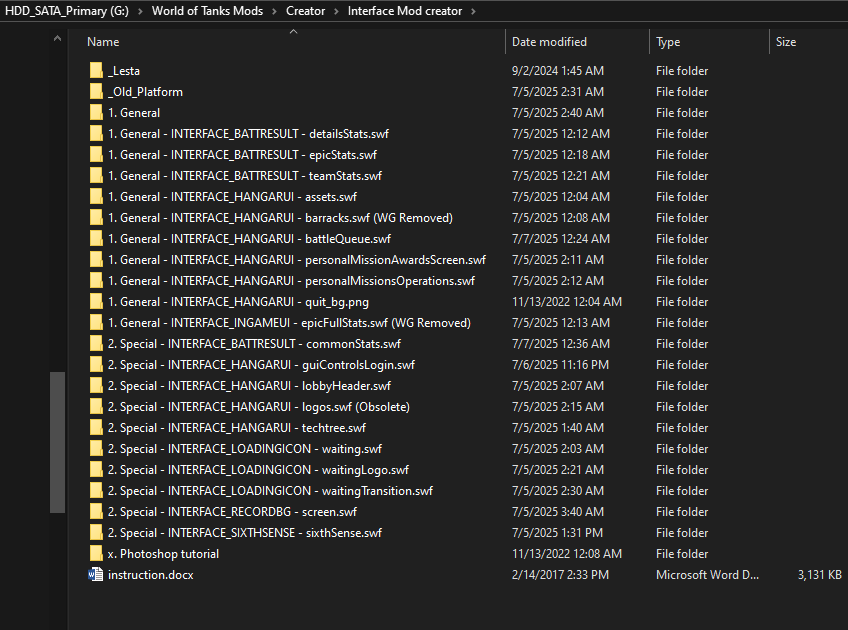
Task: Click the guiControlsLogin.swf folder name
Action: coord(261,364)
